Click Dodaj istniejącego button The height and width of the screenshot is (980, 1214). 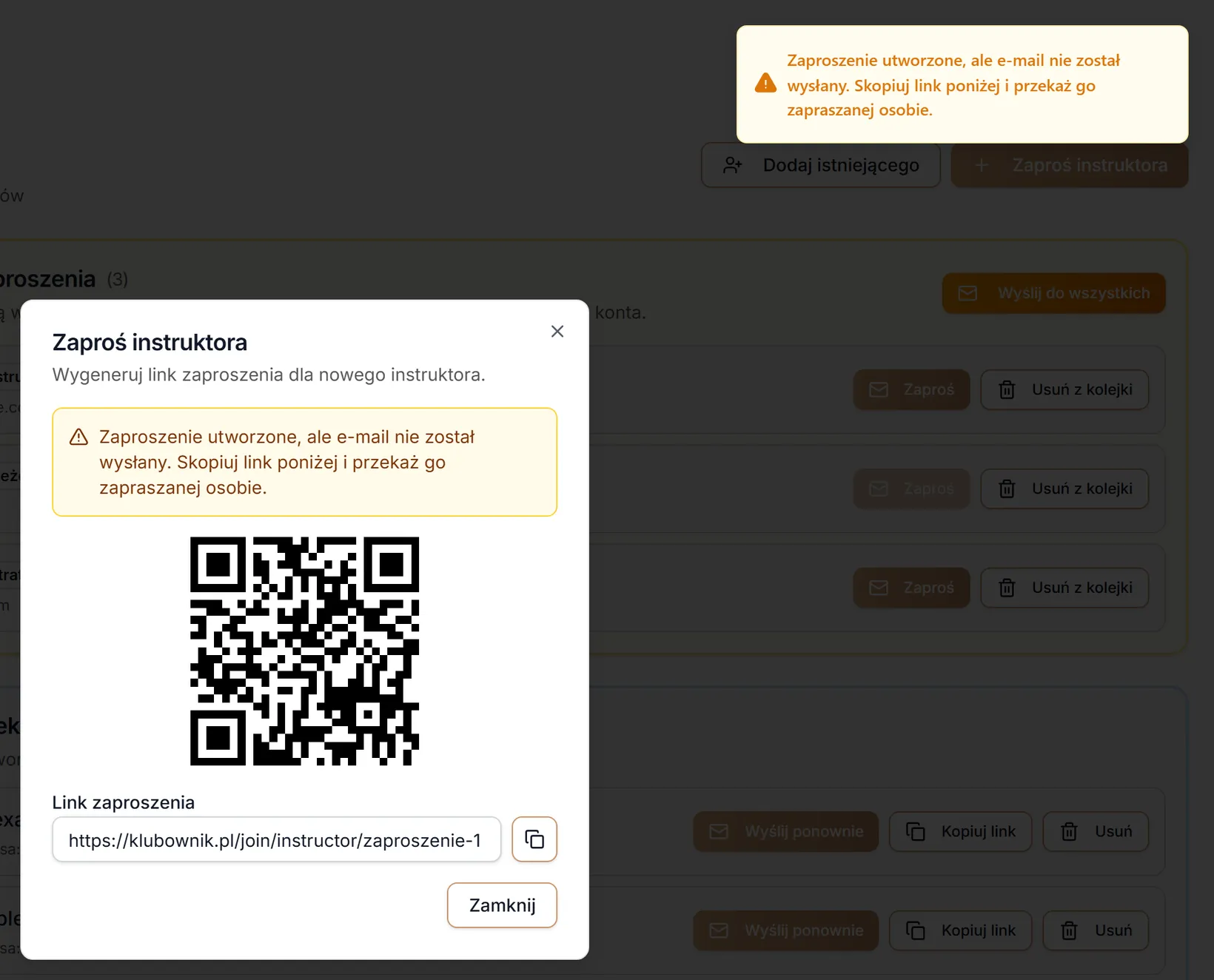821,165
